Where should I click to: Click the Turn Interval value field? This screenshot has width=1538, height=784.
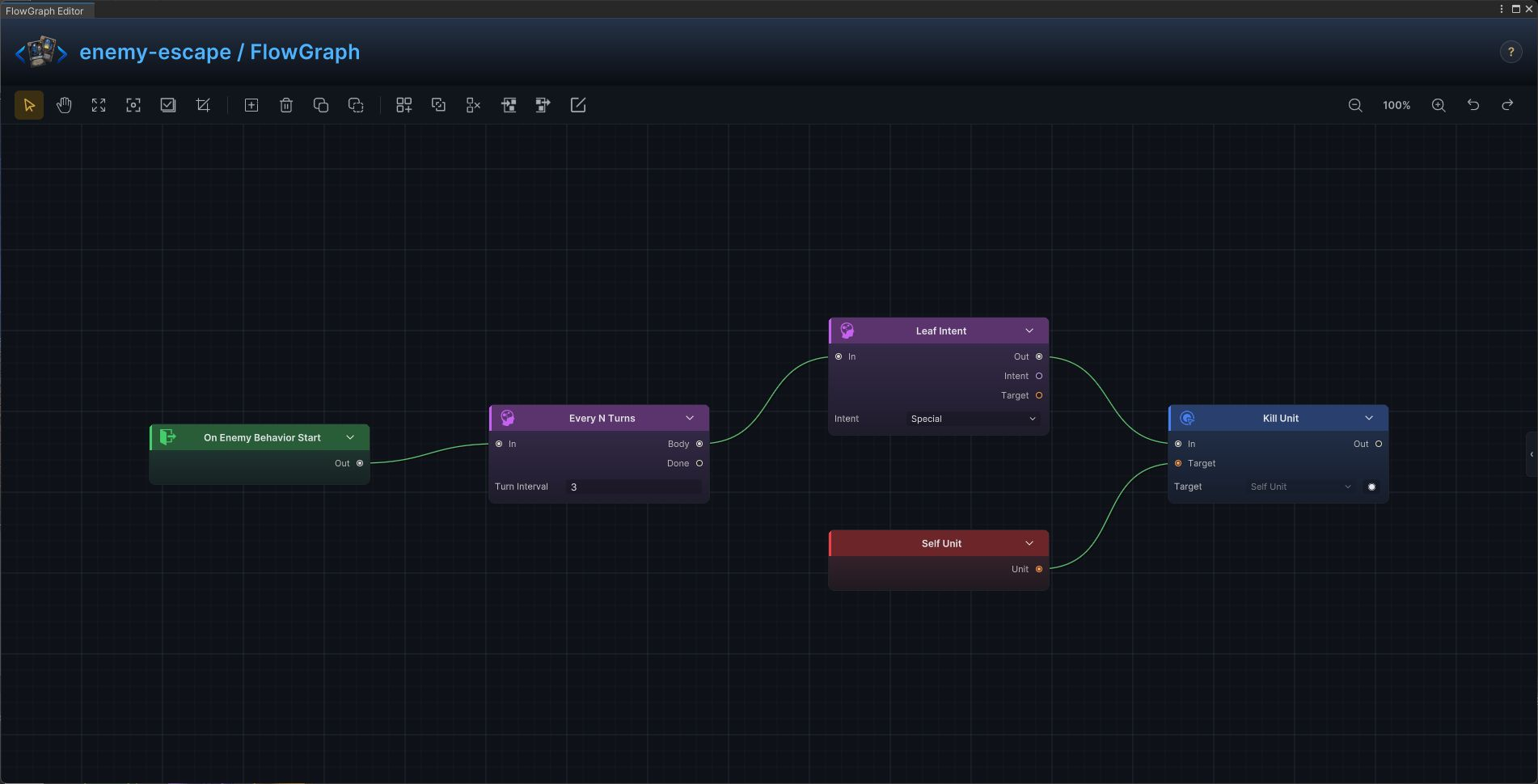click(x=634, y=487)
